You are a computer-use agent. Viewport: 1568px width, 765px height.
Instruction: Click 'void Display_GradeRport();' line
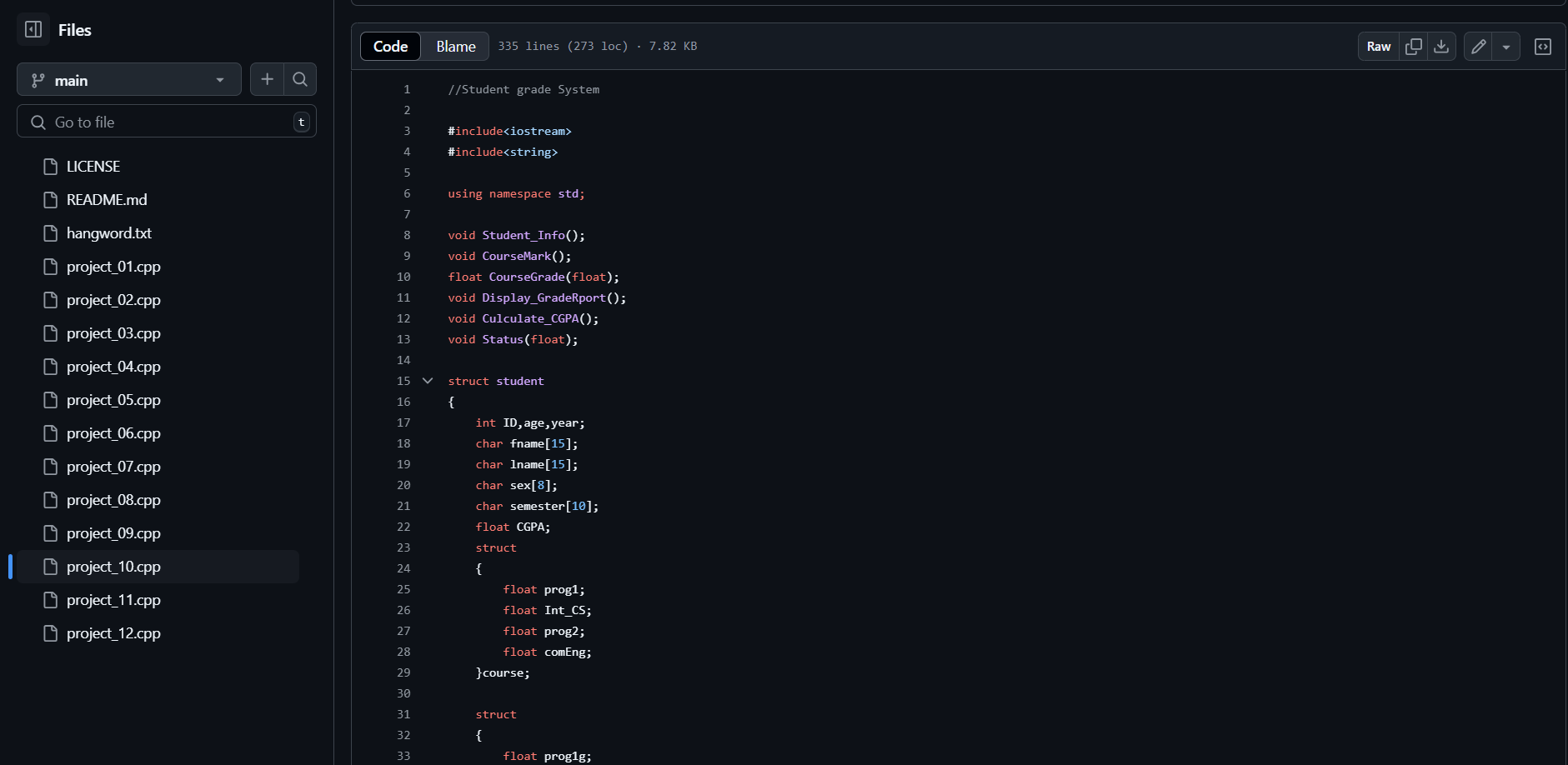(x=537, y=297)
